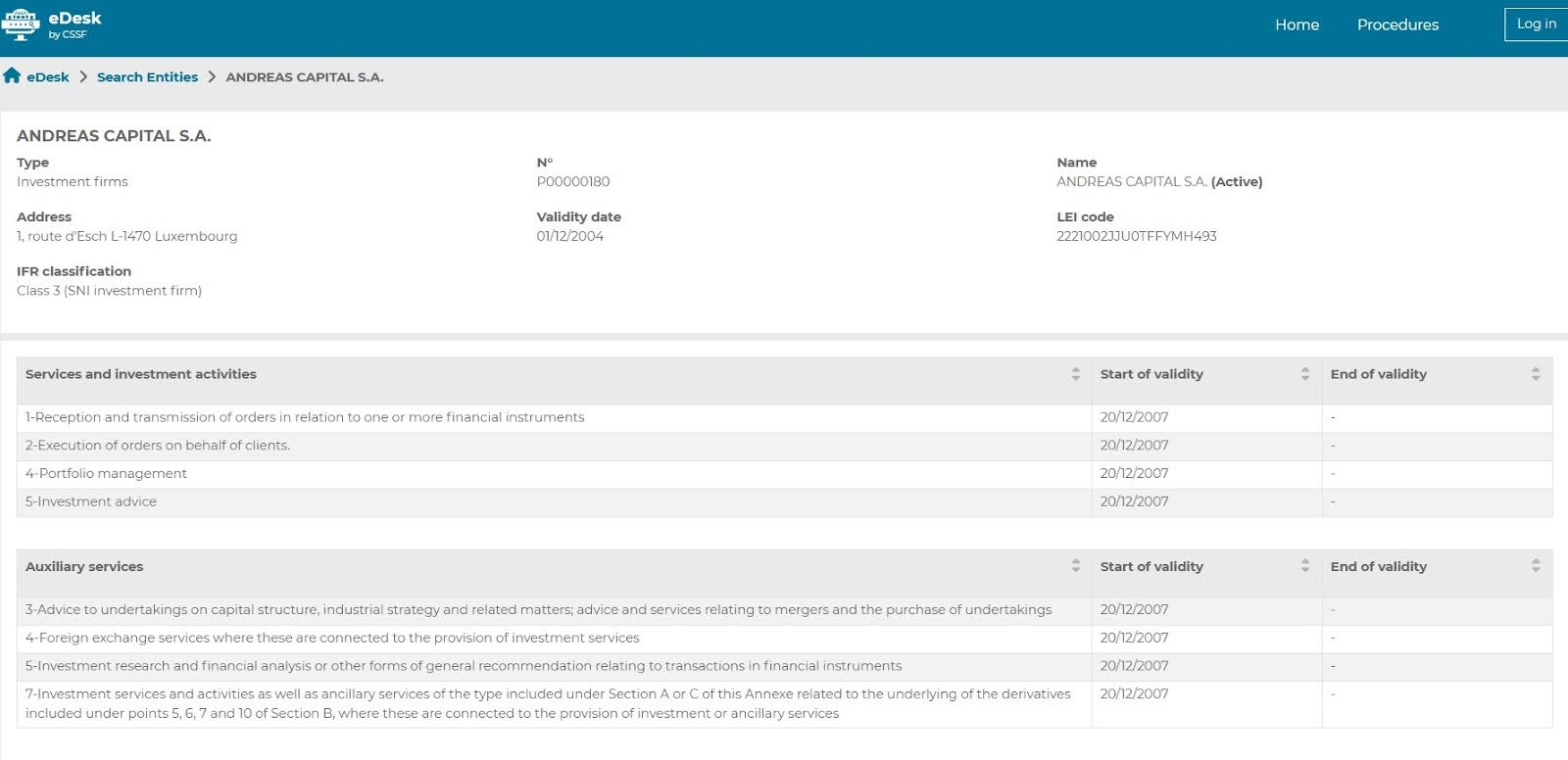Click the entity number P00000180
Screen dimensions: 1568x760
coord(572,181)
